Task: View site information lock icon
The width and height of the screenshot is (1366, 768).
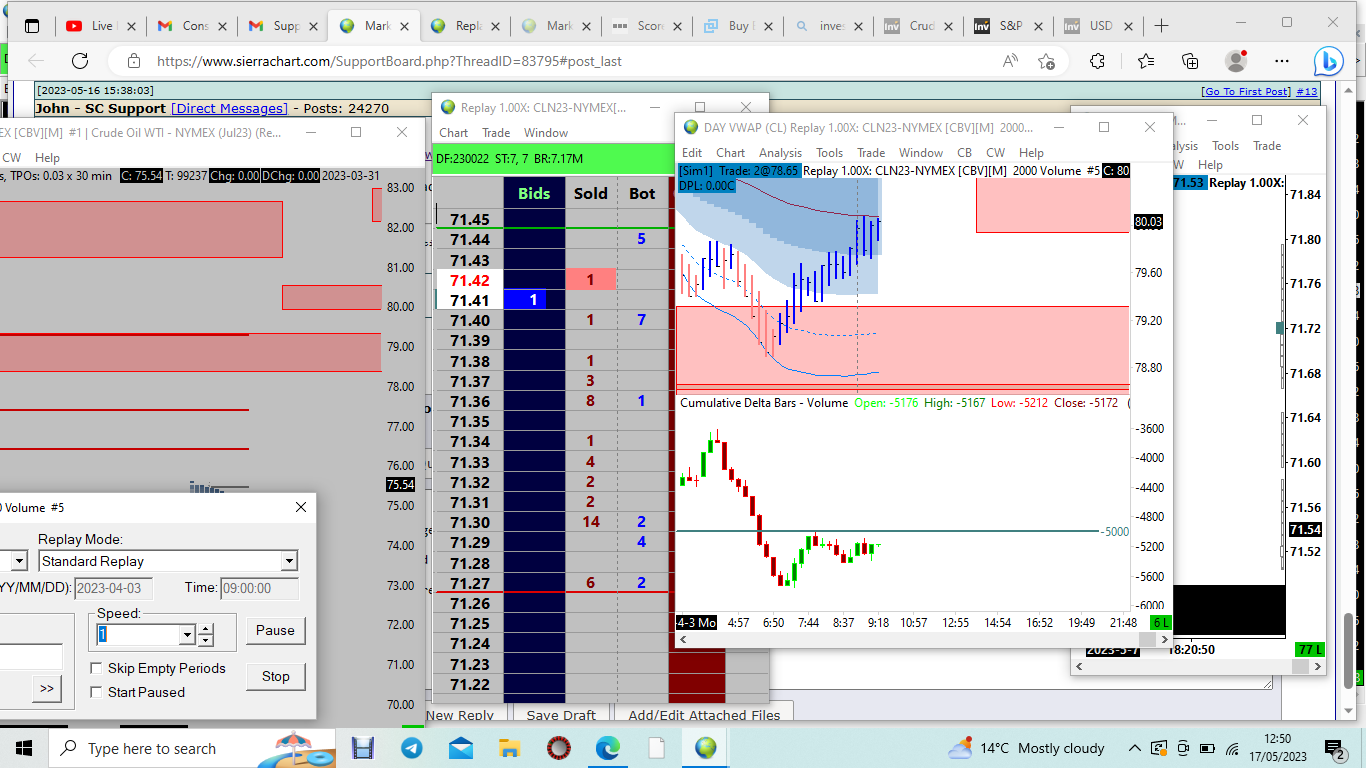Action: click(134, 61)
